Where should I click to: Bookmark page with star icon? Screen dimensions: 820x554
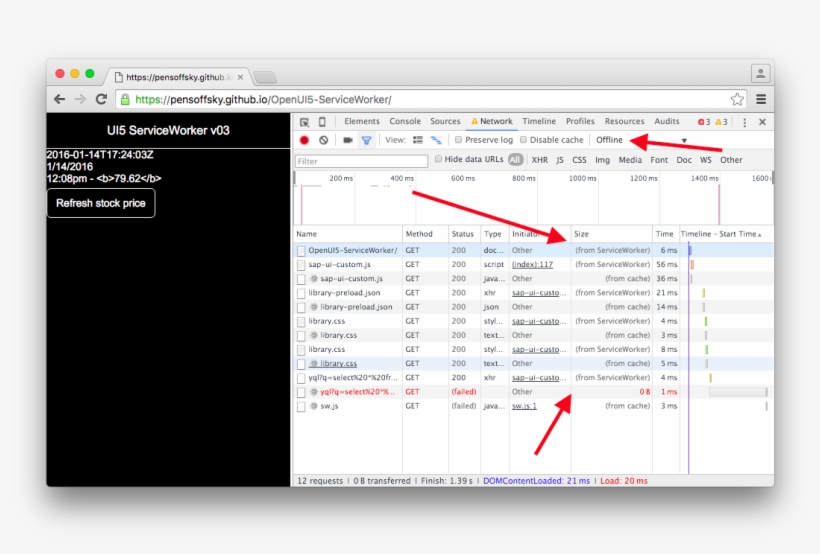(x=737, y=99)
